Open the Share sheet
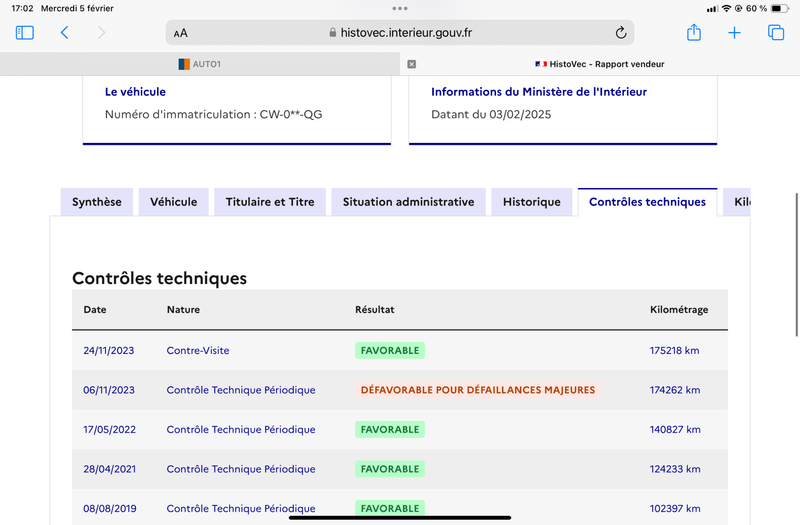This screenshot has height=525, width=800. (x=694, y=32)
